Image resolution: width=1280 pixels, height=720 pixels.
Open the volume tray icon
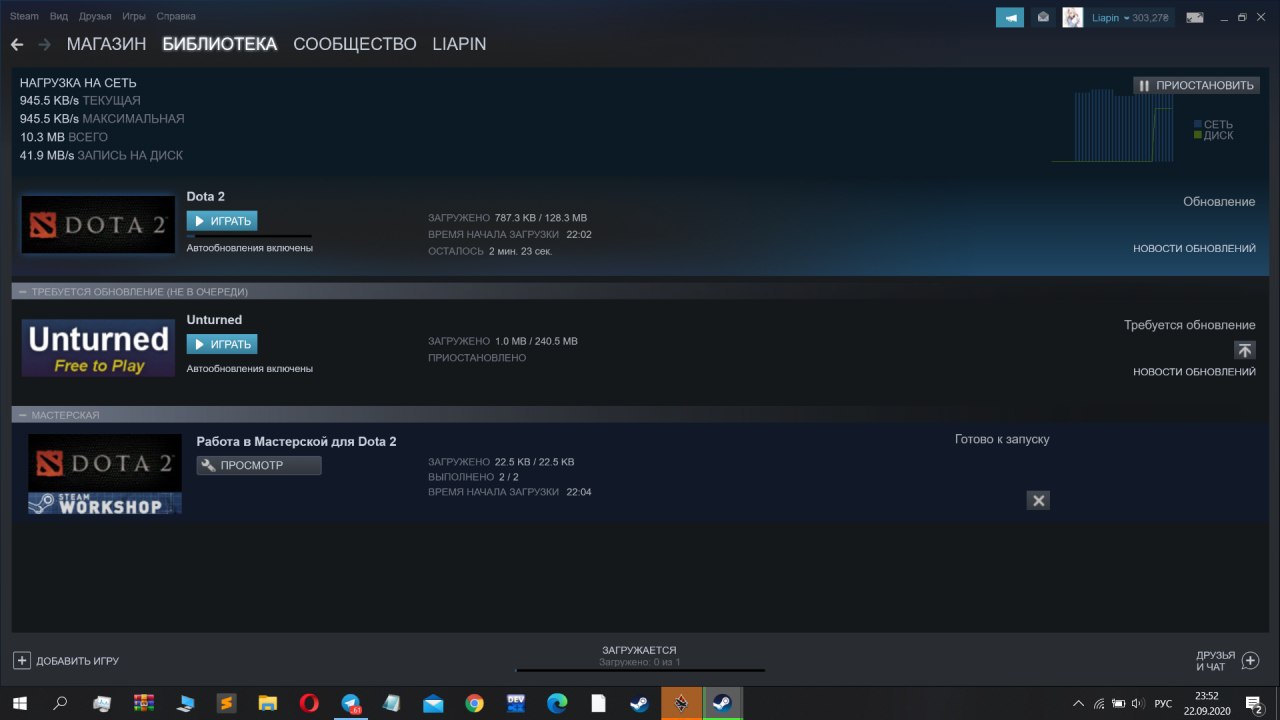point(1137,704)
